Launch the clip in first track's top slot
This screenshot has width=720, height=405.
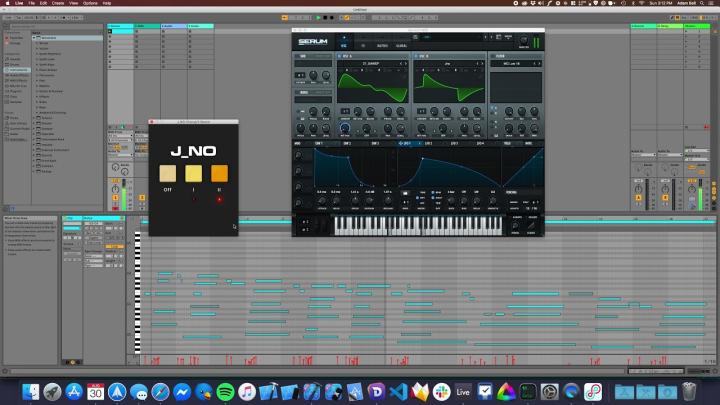pyautogui.click(x=110, y=31)
